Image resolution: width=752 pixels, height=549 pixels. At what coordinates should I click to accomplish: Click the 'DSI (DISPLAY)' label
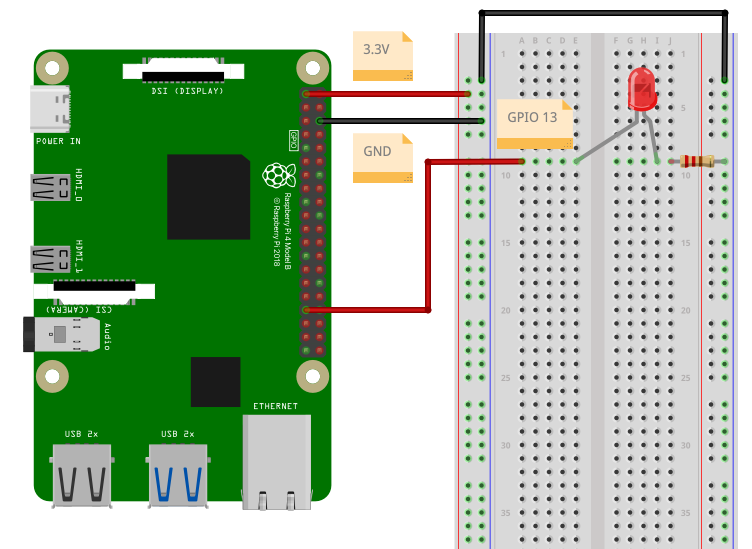tap(188, 91)
